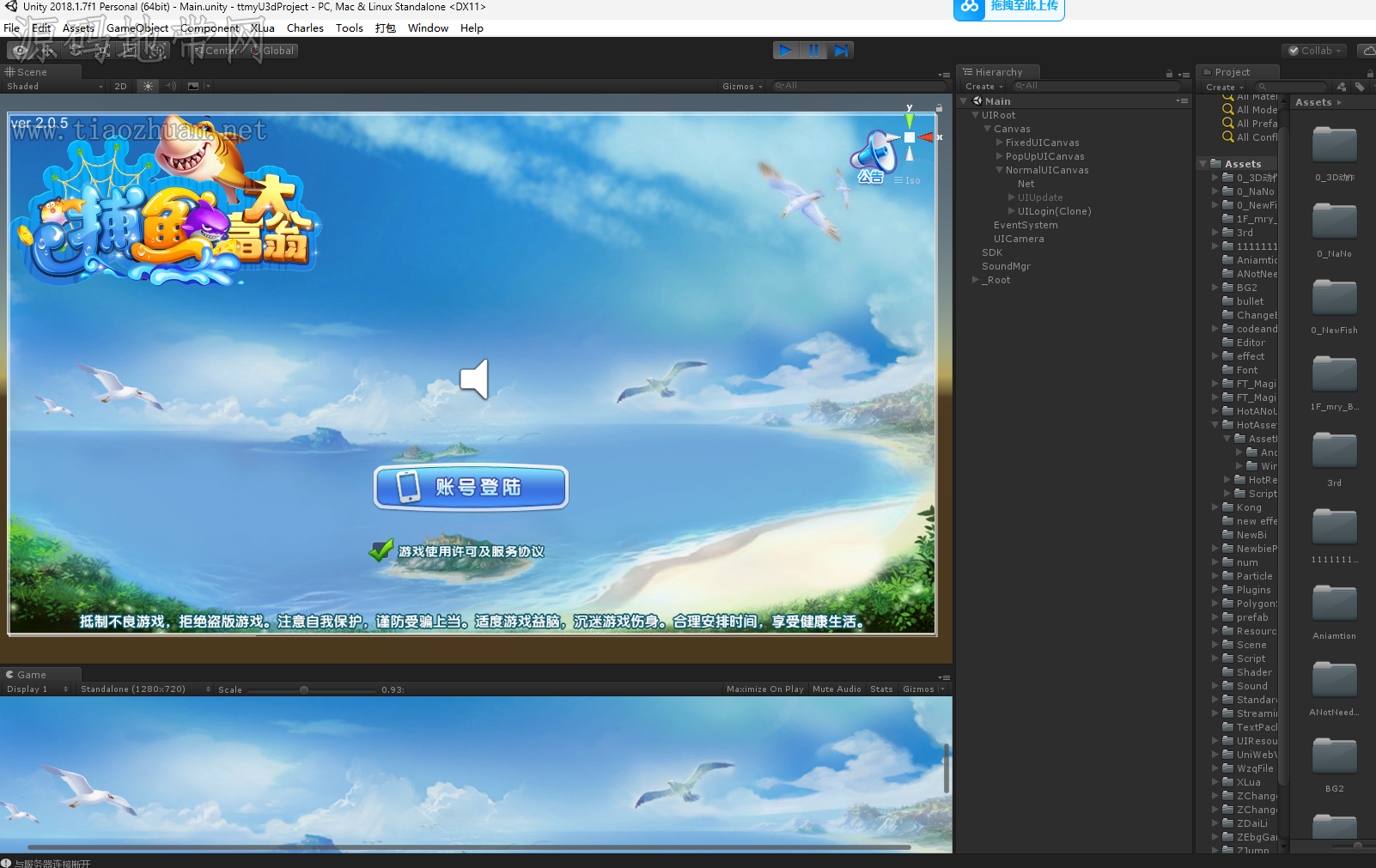Toggle scene effects image icon
This screenshot has height=868, width=1376.
pos(193,87)
